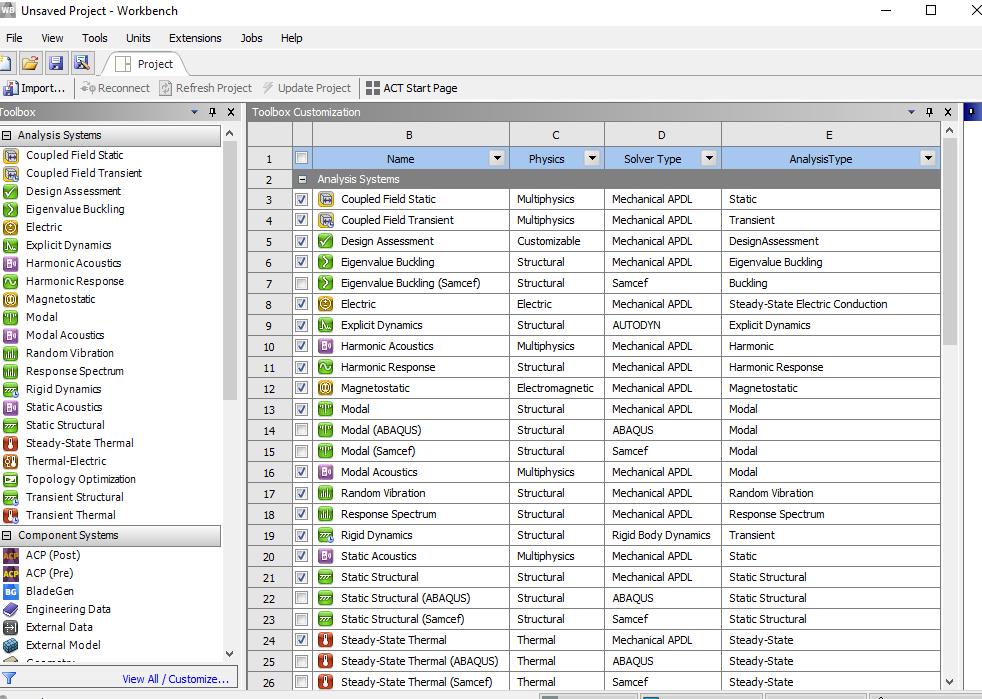Close the Toolbox Customization panel
This screenshot has width=982, height=699.
[948, 112]
